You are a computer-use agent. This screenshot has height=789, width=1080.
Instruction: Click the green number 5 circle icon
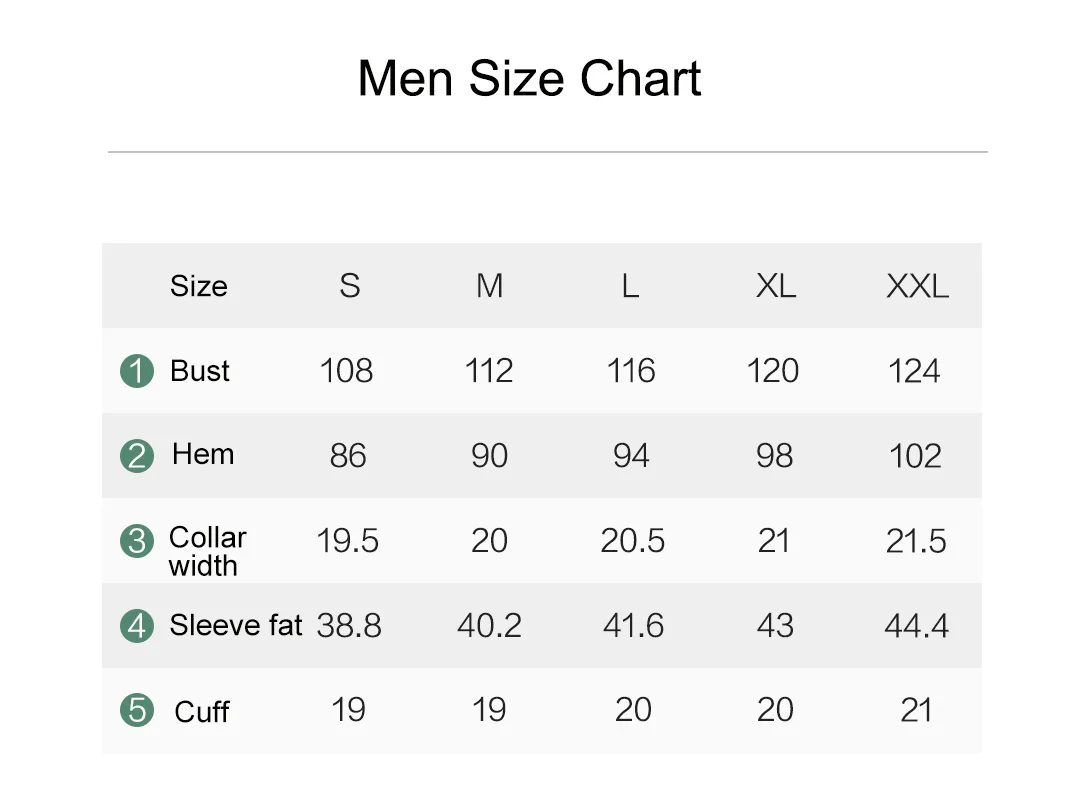point(137,711)
